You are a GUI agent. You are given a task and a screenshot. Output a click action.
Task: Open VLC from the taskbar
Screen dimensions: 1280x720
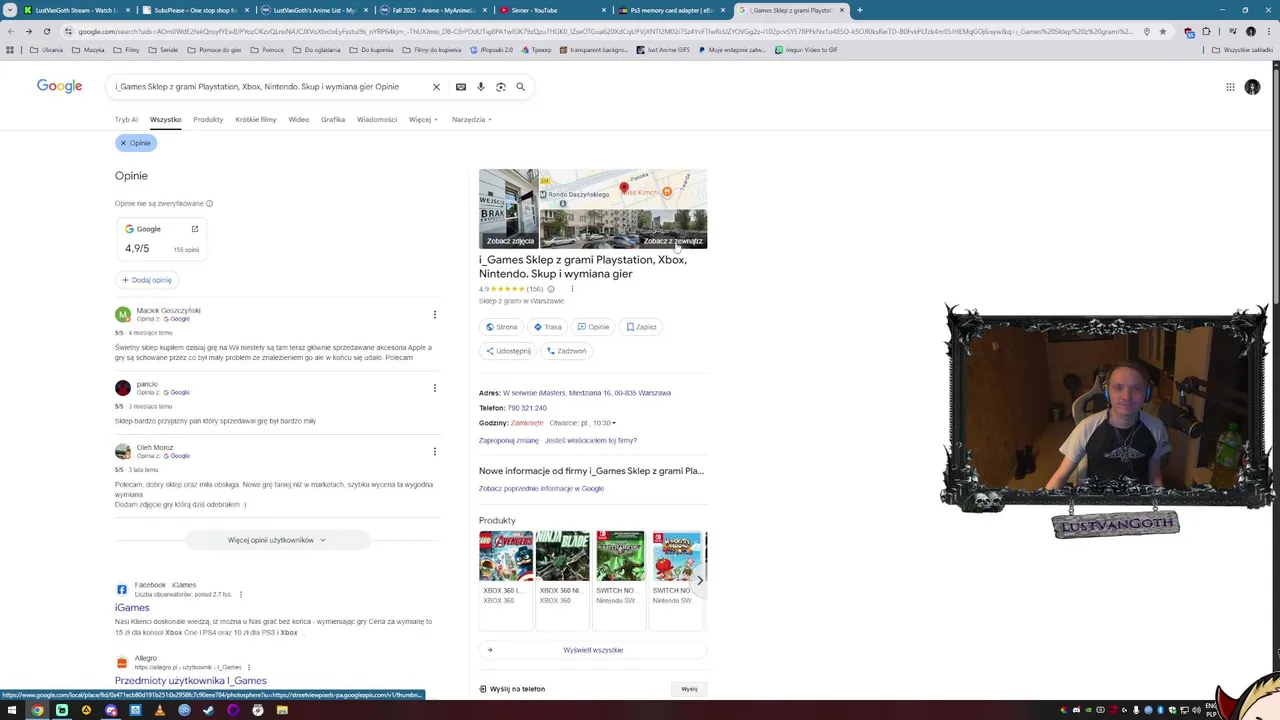(x=159, y=710)
